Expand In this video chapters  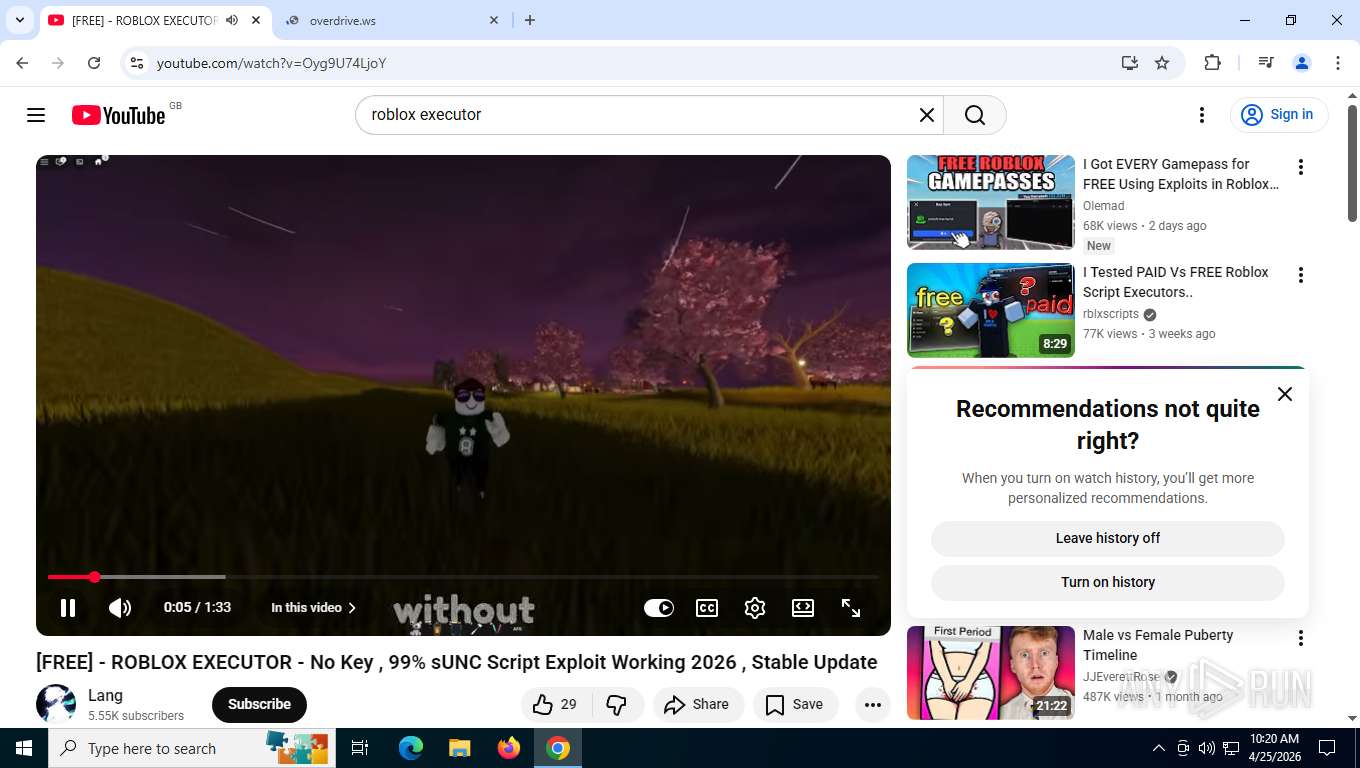314,607
